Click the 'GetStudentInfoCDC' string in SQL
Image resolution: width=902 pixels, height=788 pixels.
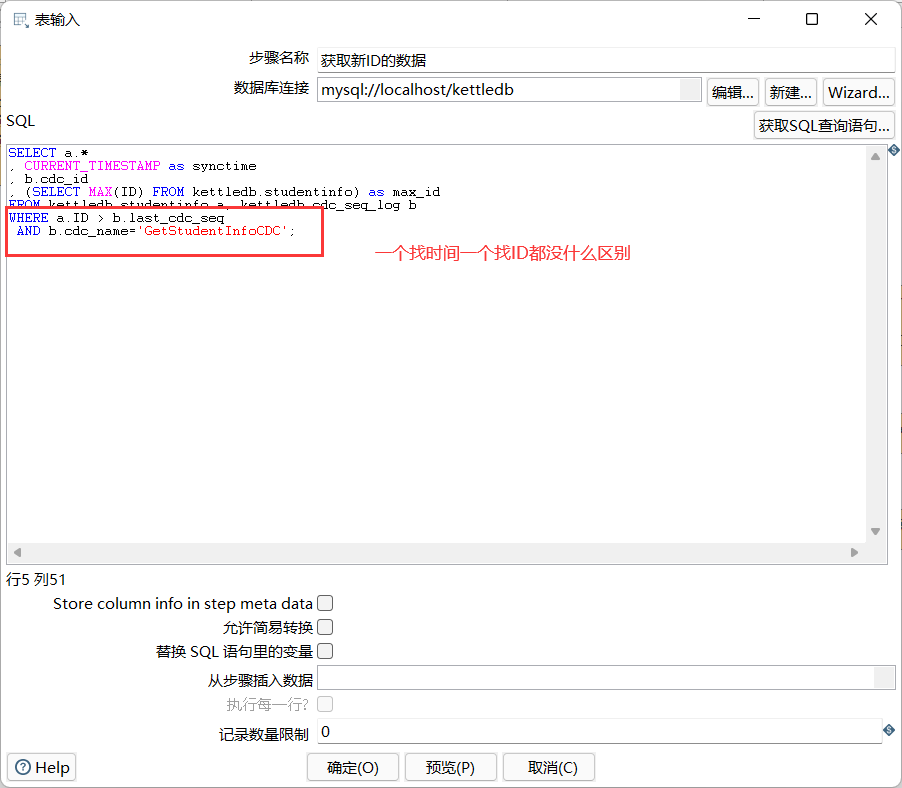[x=212, y=231]
